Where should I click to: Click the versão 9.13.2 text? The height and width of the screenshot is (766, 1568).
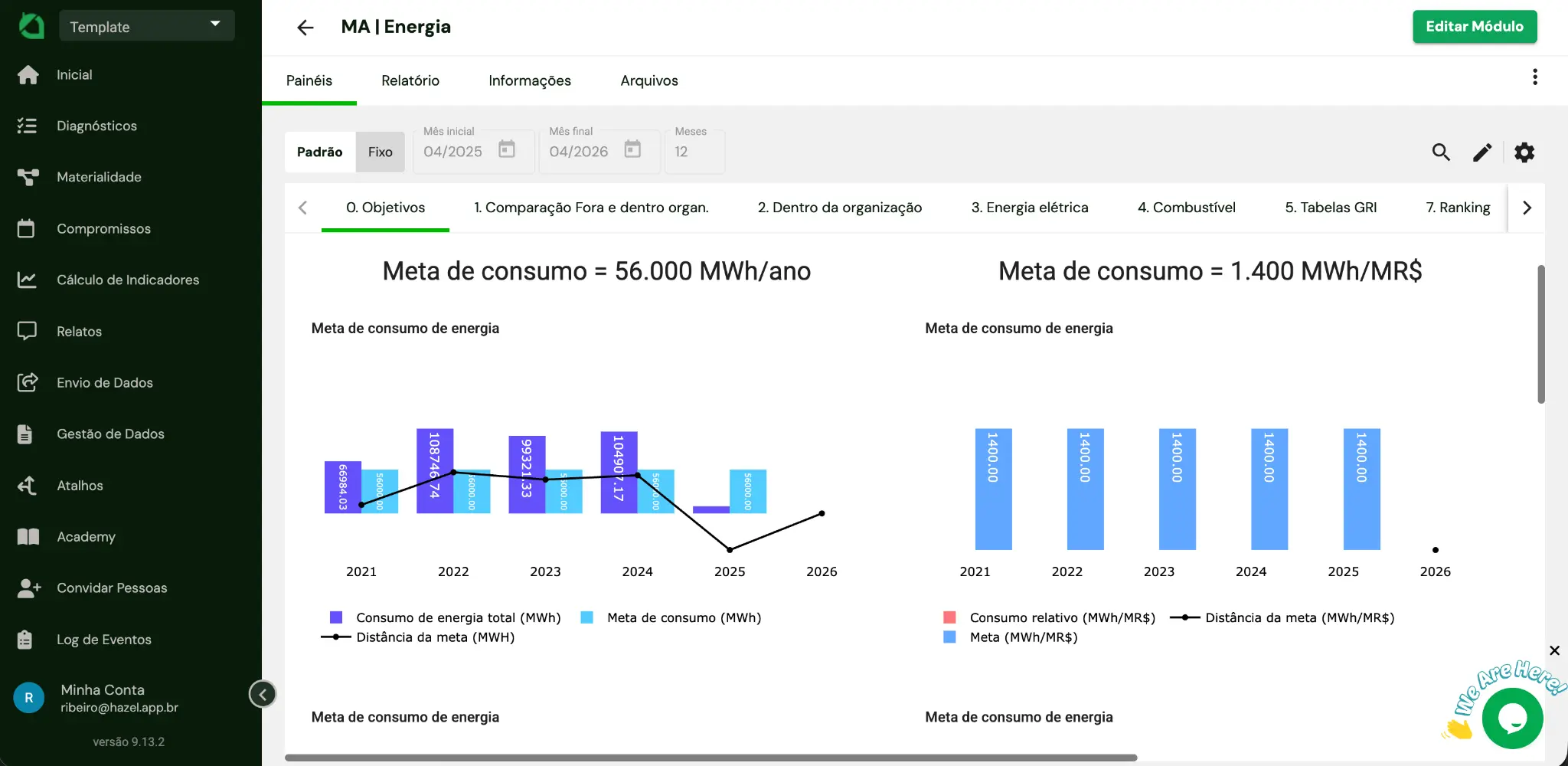coord(129,741)
